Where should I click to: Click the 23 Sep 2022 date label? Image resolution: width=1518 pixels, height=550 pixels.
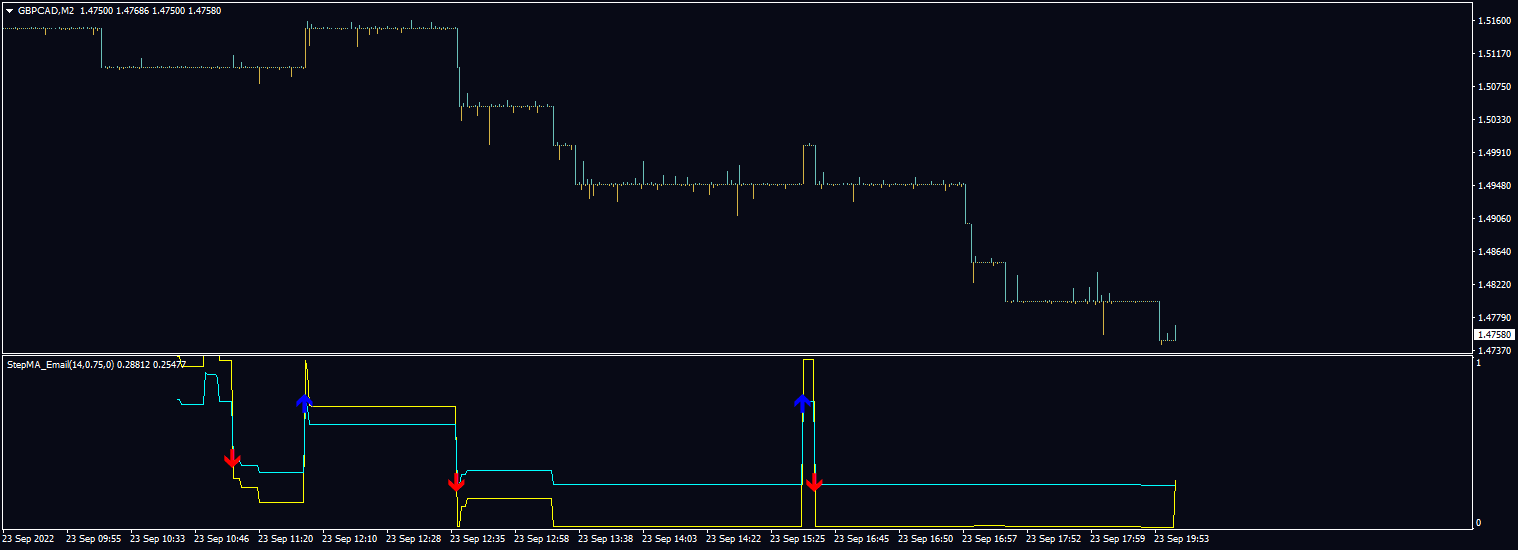(28, 538)
